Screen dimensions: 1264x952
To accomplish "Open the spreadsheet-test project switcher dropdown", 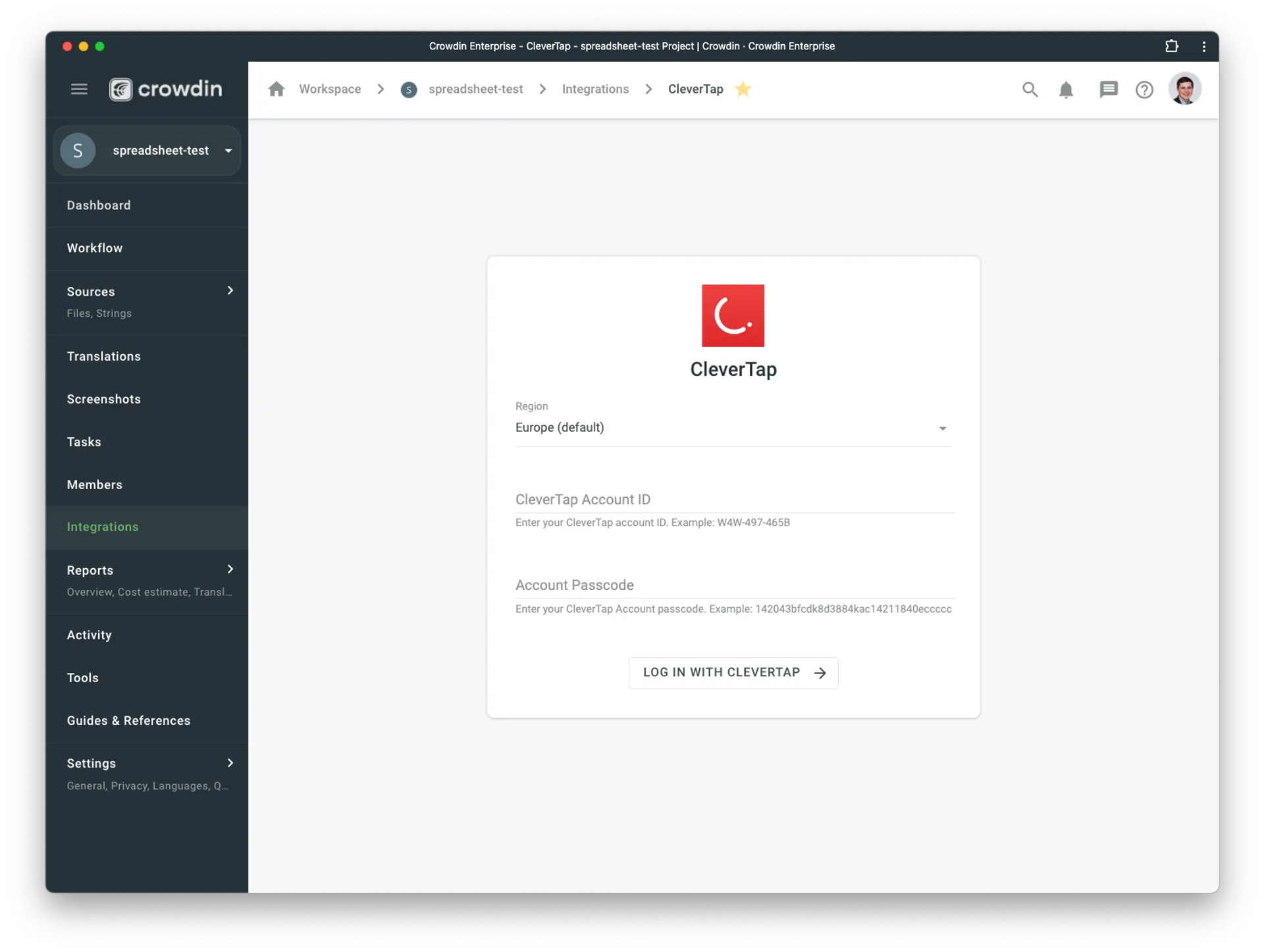I will click(x=147, y=151).
